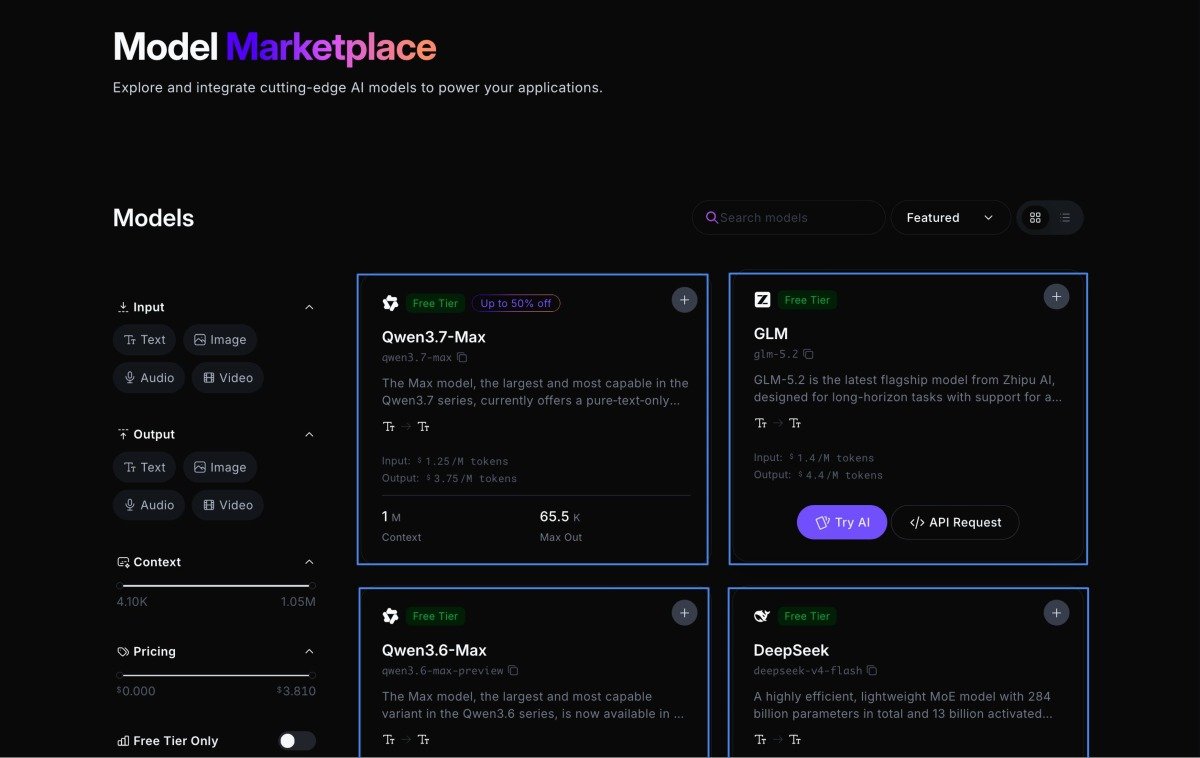Focus the Search models input field

[788, 217]
